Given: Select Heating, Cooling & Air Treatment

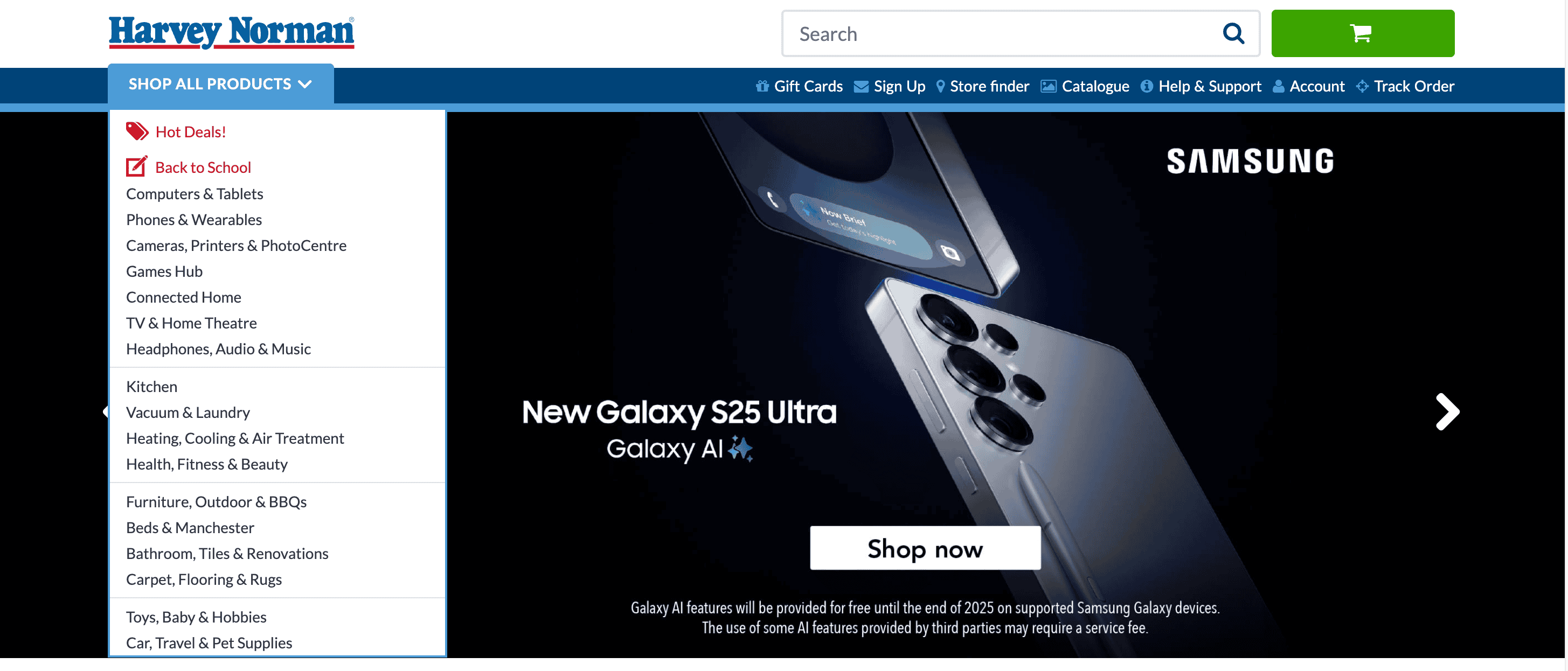Looking at the screenshot, I should (x=234, y=438).
